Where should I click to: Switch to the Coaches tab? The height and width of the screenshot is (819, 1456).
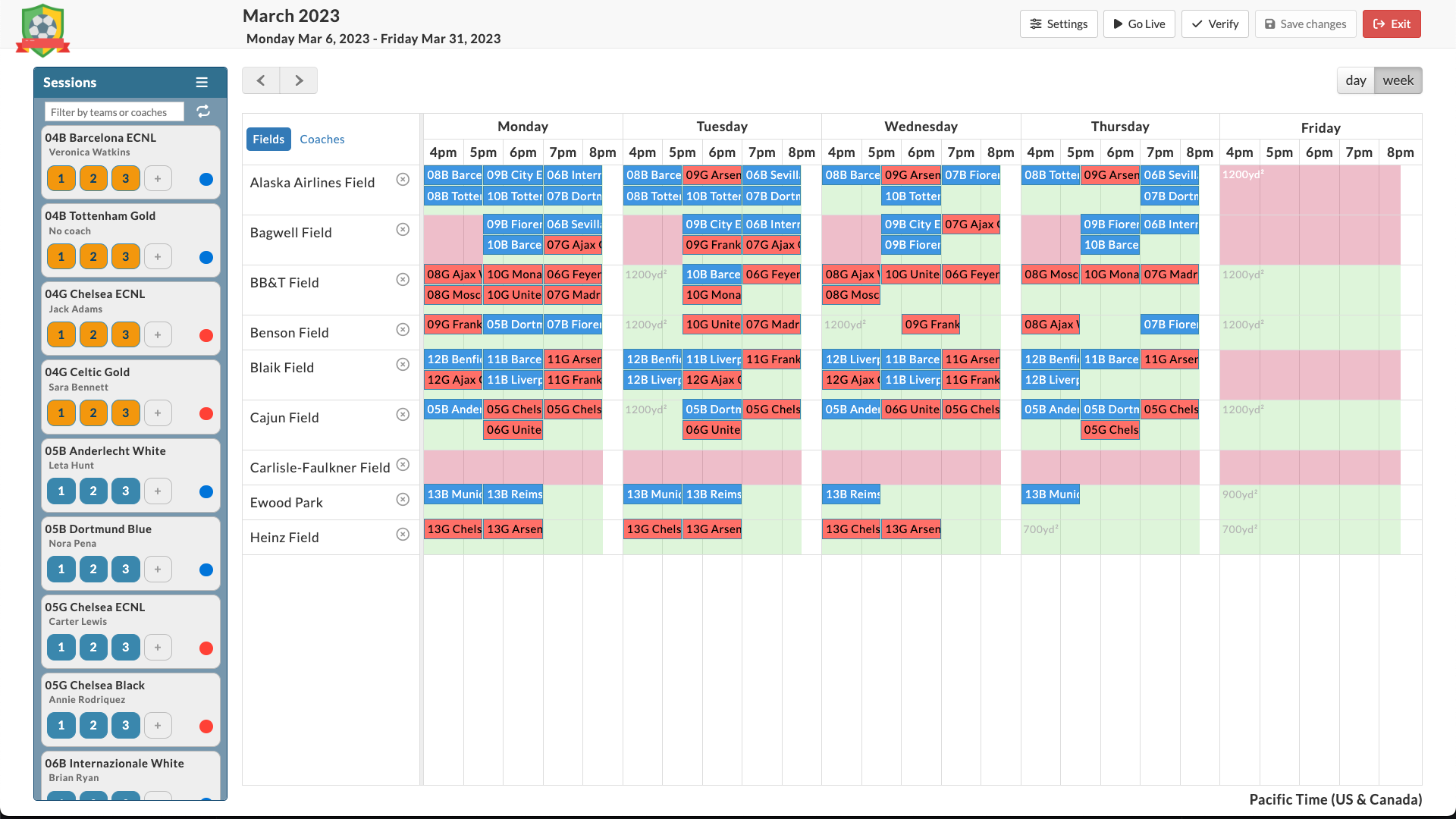pyautogui.click(x=322, y=139)
